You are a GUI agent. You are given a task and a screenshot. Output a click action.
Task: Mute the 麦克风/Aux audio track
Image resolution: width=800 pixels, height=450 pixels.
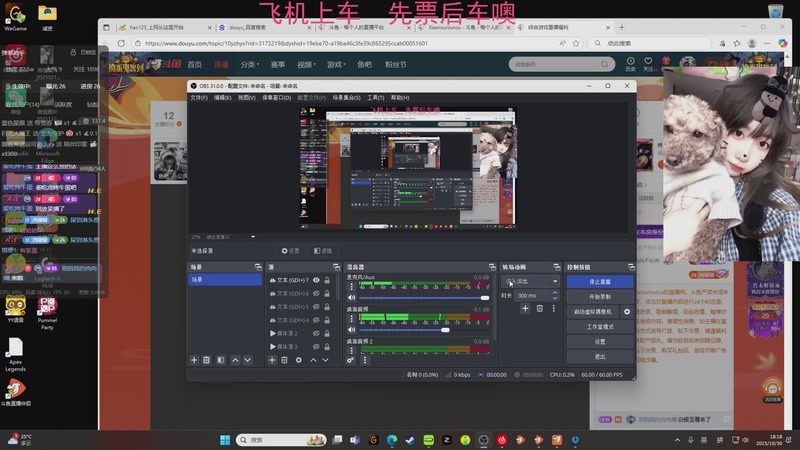tap(352, 297)
